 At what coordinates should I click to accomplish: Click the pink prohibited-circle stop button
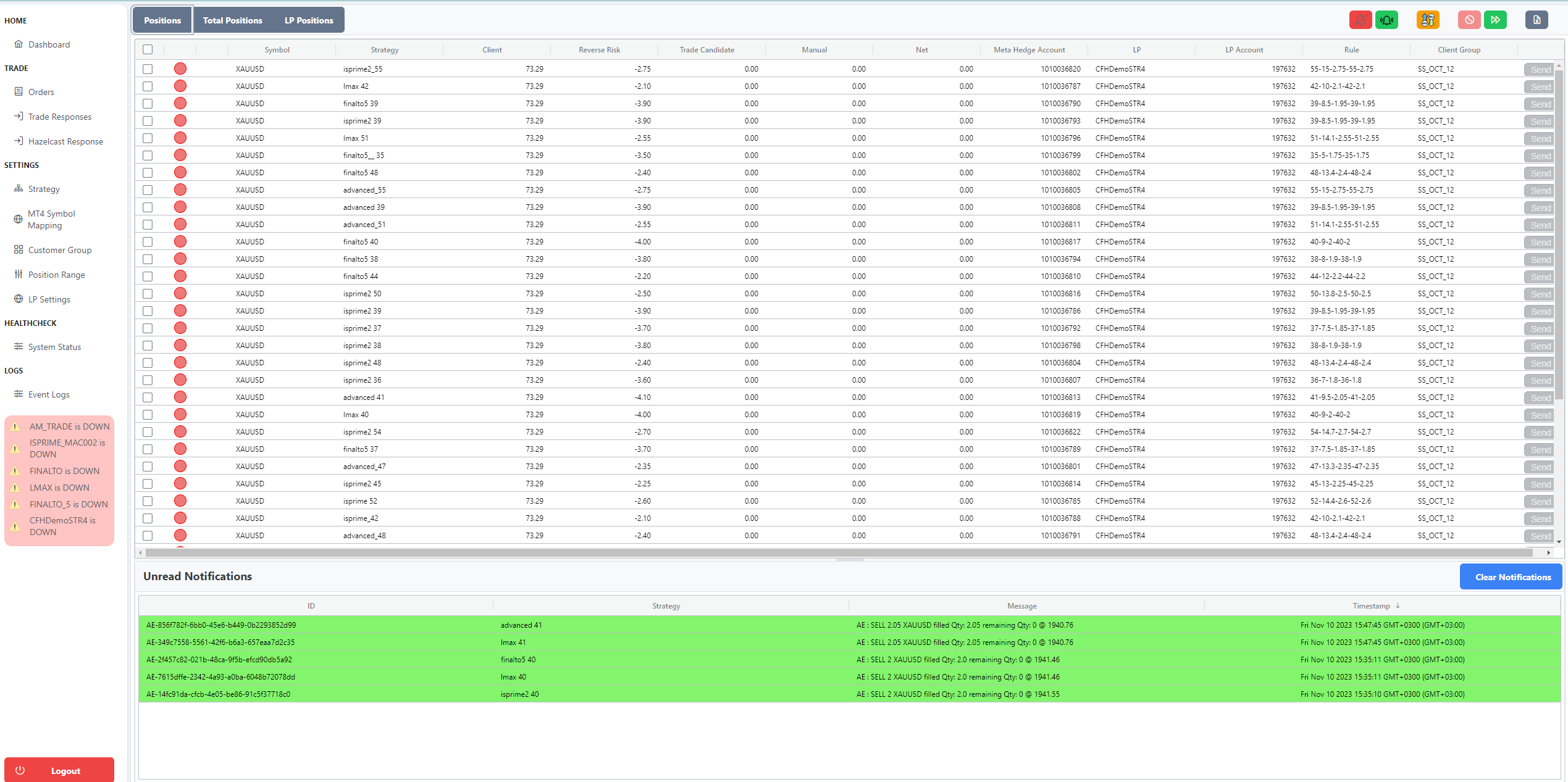click(1469, 20)
